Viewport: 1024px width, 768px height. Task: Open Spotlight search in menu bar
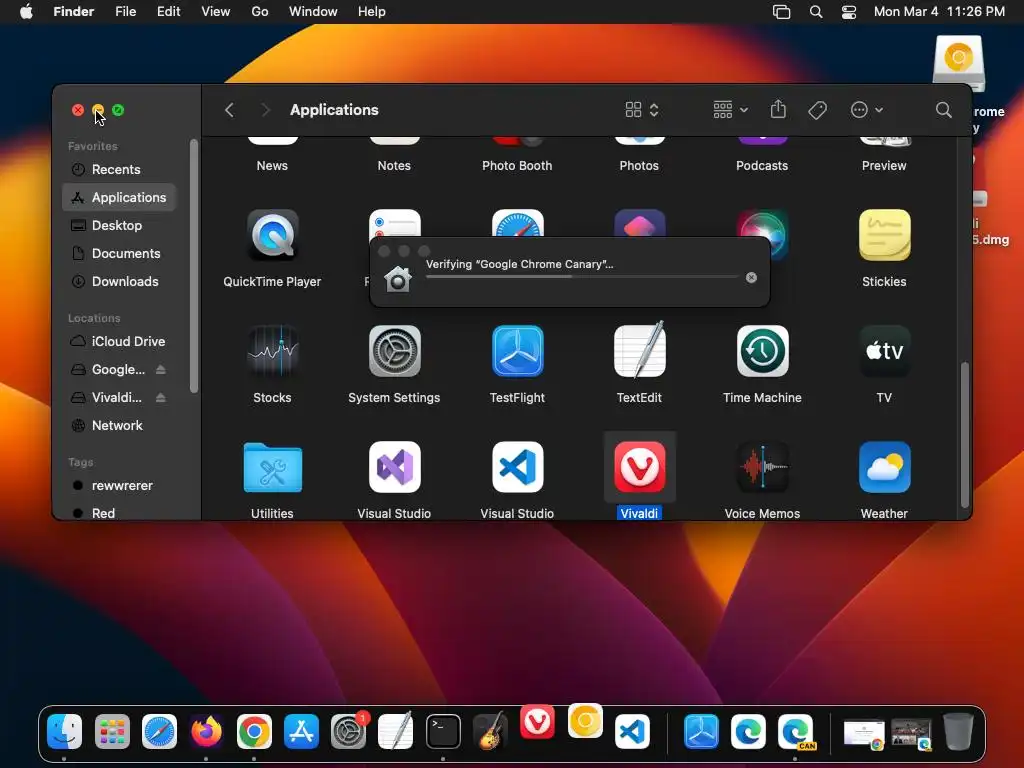pos(816,12)
